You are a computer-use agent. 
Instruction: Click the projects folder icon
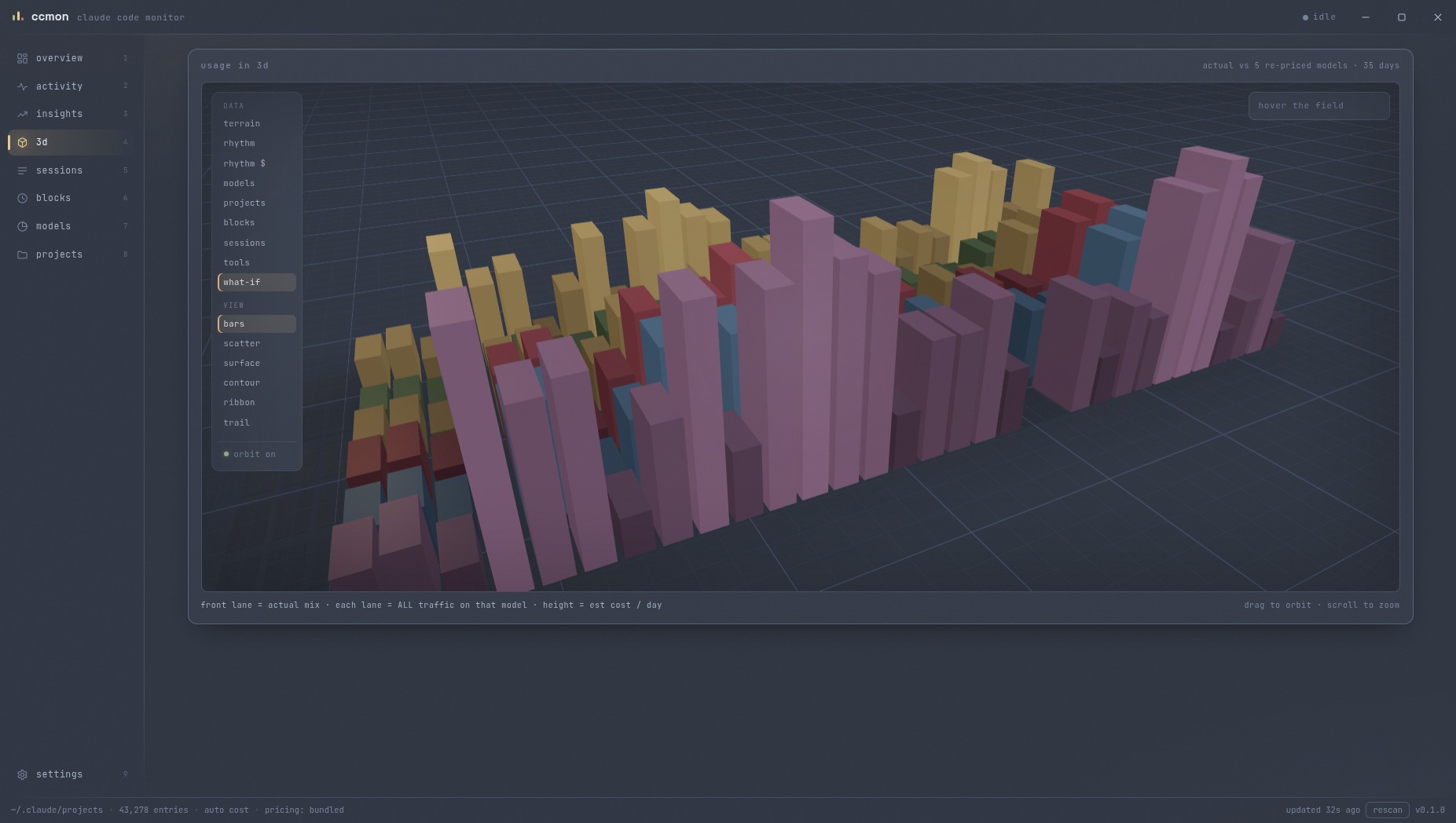(22, 254)
